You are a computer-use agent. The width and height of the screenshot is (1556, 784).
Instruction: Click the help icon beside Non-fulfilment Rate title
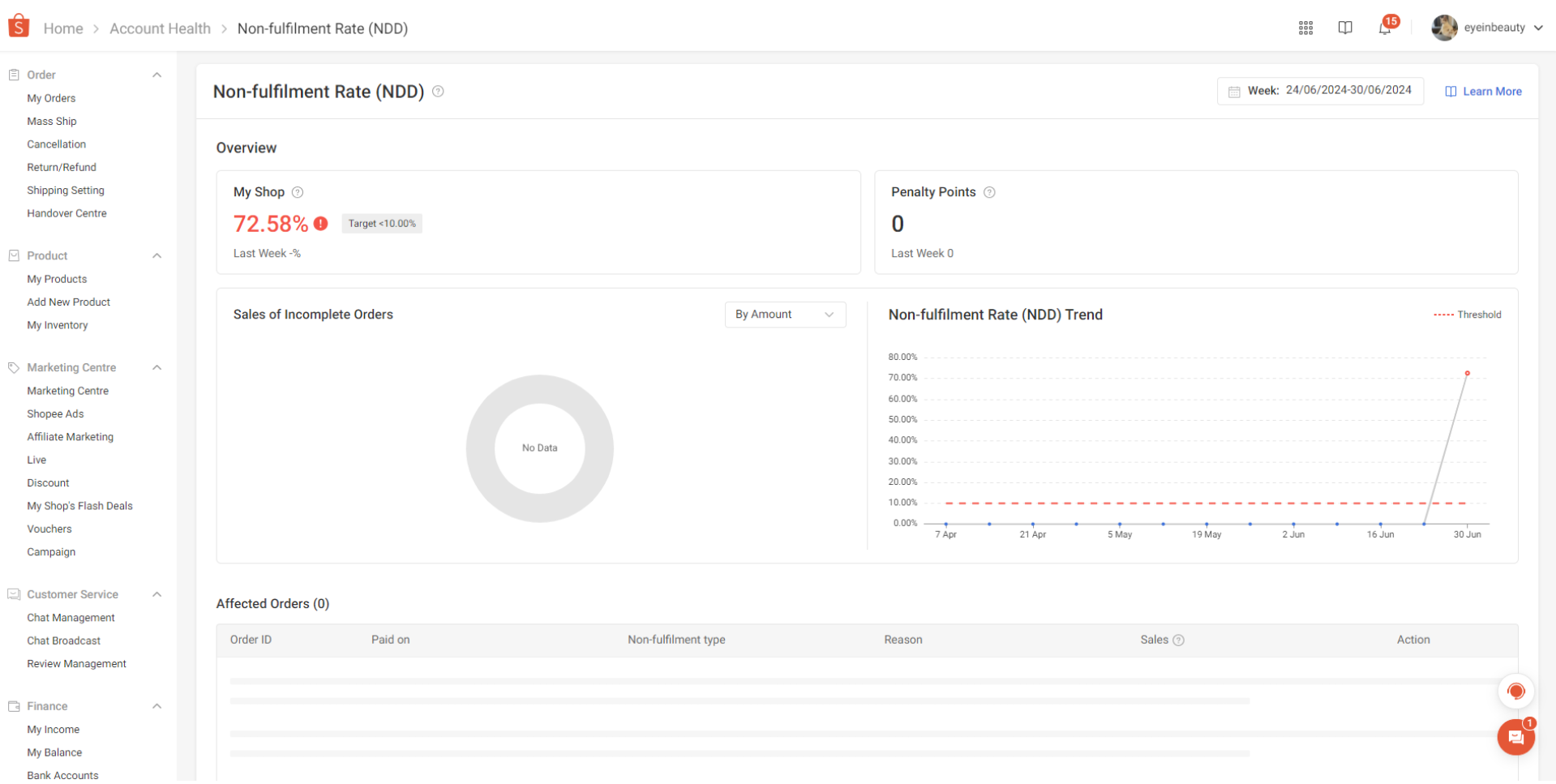pyautogui.click(x=438, y=92)
